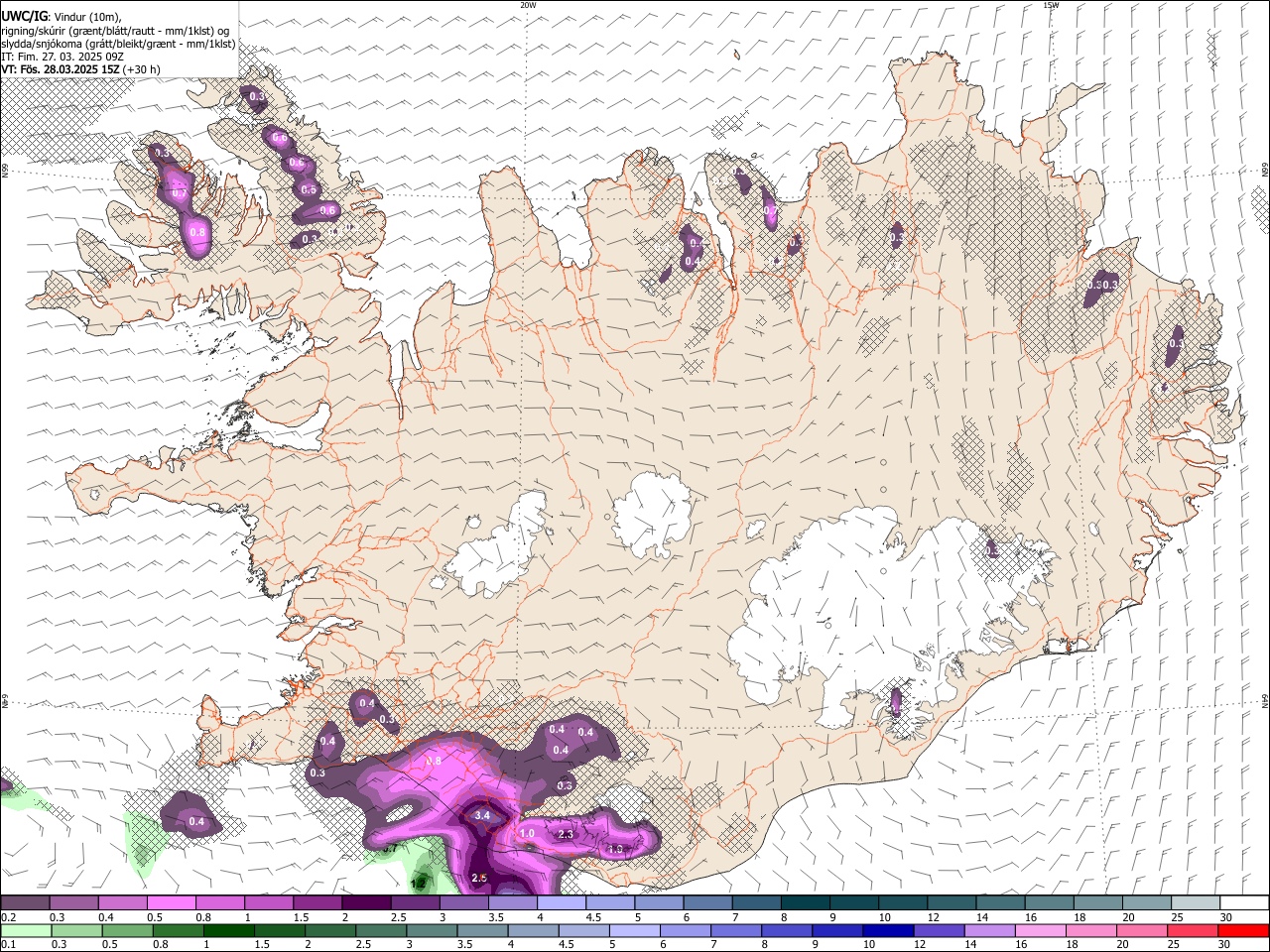Screen dimensions: 1270x952
Task: Click the upper legend swatch labeled 0.2
Action: click(25, 902)
